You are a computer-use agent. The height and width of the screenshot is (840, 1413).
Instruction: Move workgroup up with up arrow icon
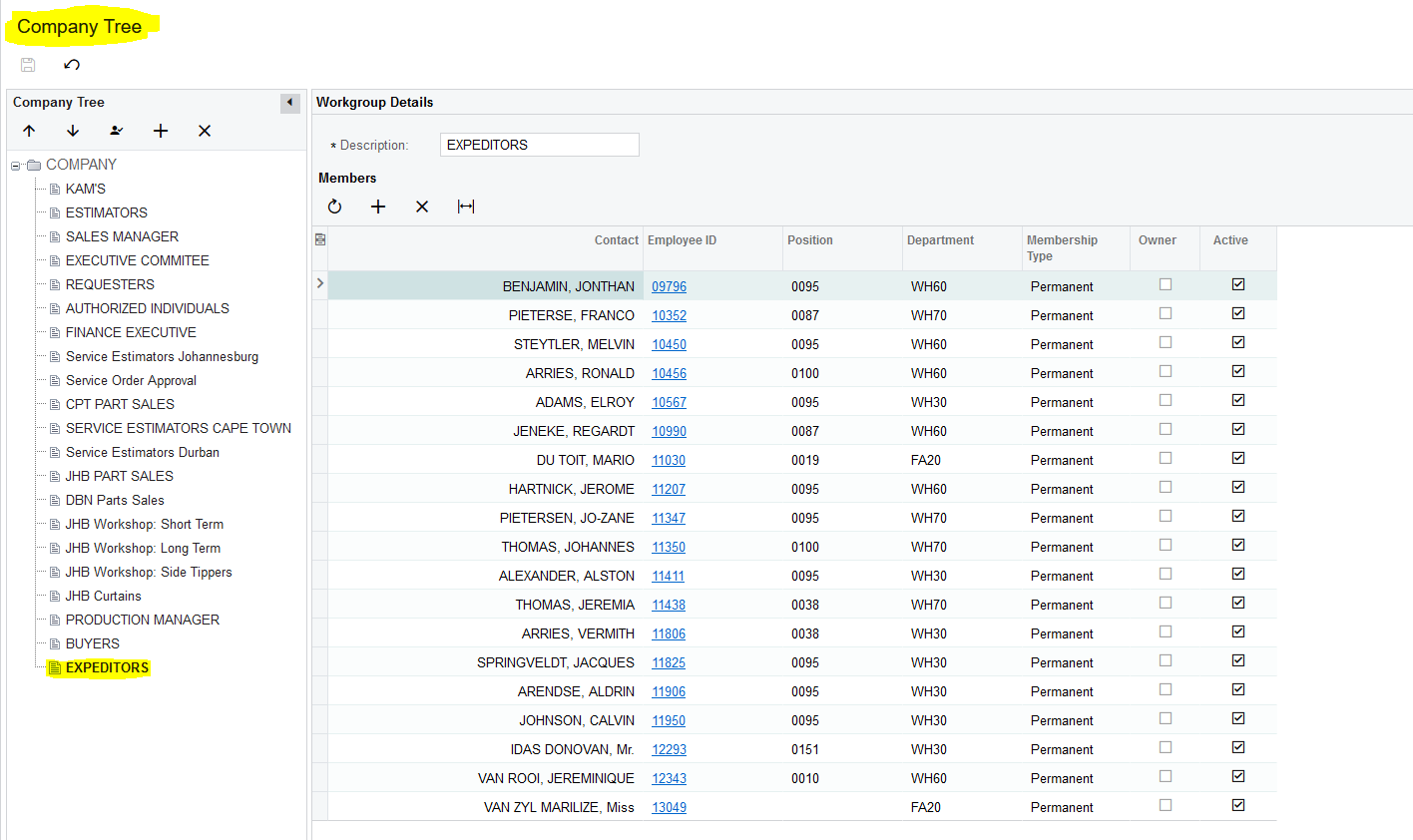coord(29,131)
